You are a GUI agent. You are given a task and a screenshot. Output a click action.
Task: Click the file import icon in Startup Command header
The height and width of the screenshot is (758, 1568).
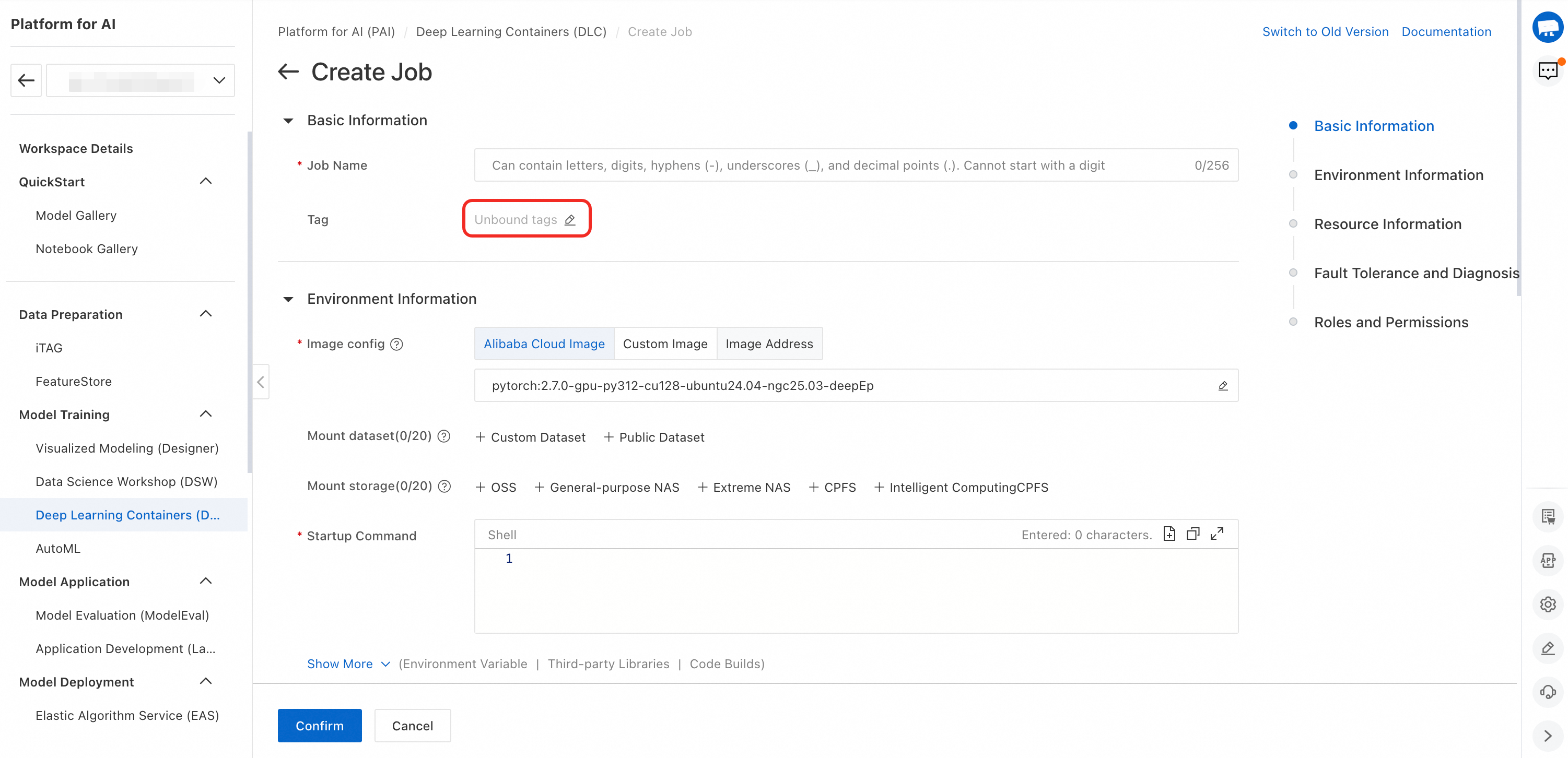1169,534
